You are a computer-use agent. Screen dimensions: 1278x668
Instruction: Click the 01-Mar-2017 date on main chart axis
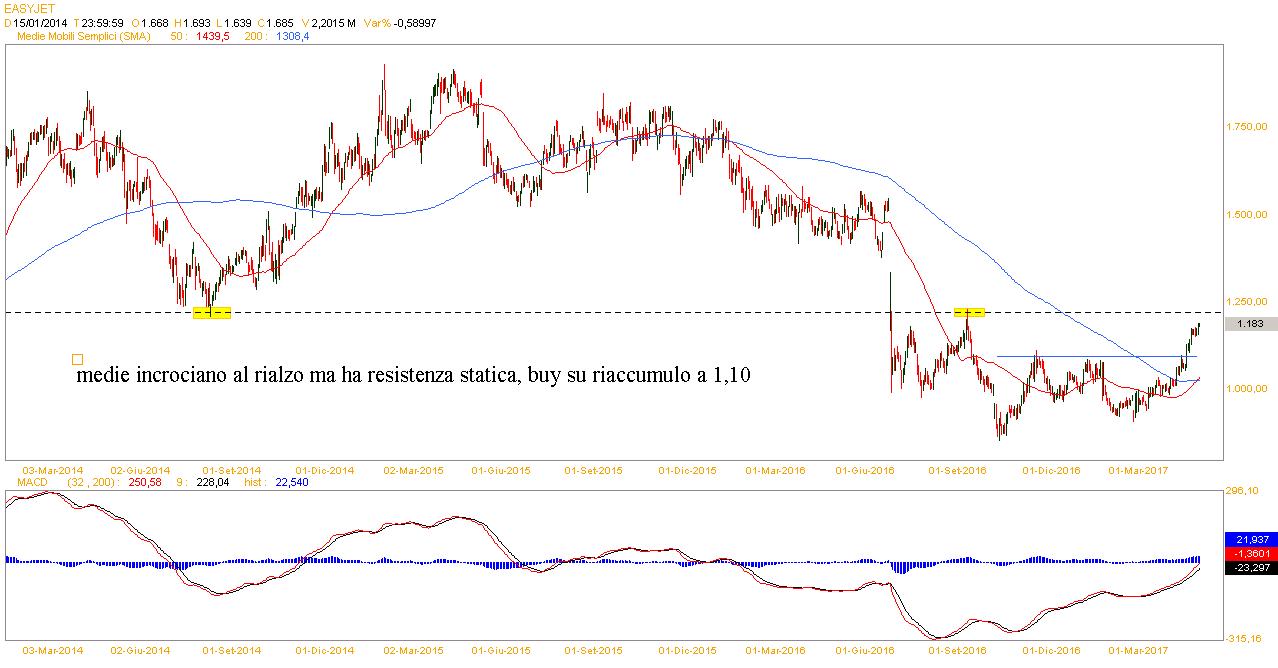coord(1141,469)
